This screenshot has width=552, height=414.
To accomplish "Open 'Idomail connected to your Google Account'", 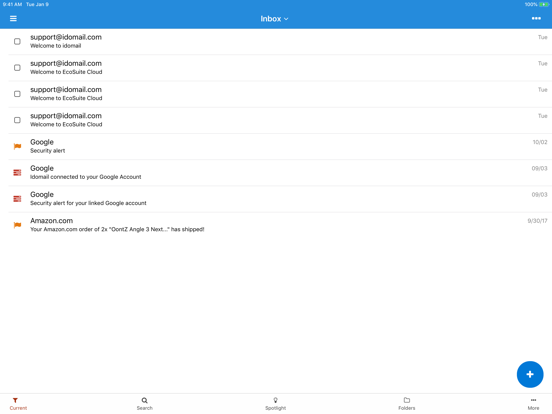I will 280,172.
